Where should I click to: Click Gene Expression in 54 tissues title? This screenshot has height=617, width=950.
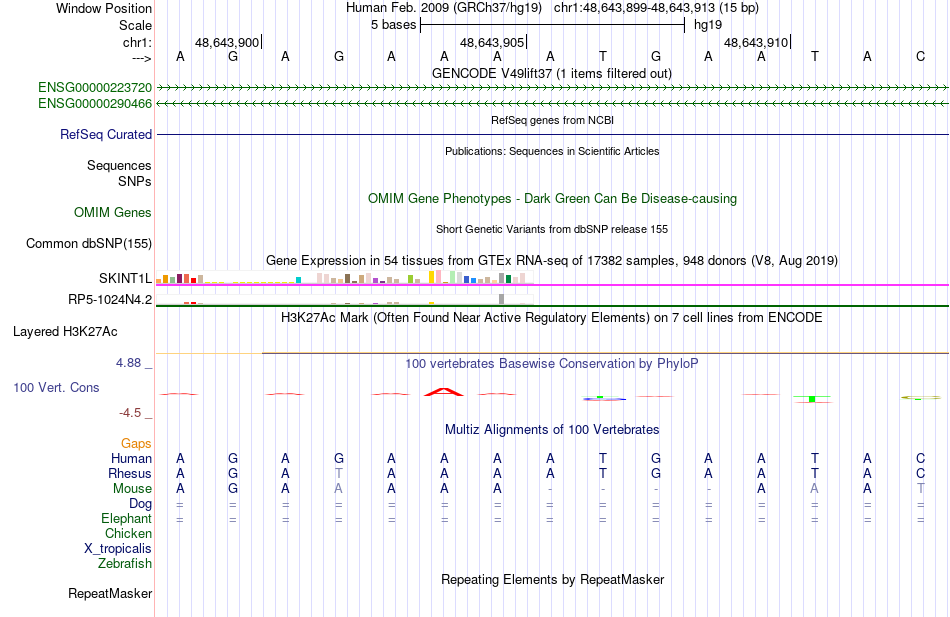coord(552,261)
